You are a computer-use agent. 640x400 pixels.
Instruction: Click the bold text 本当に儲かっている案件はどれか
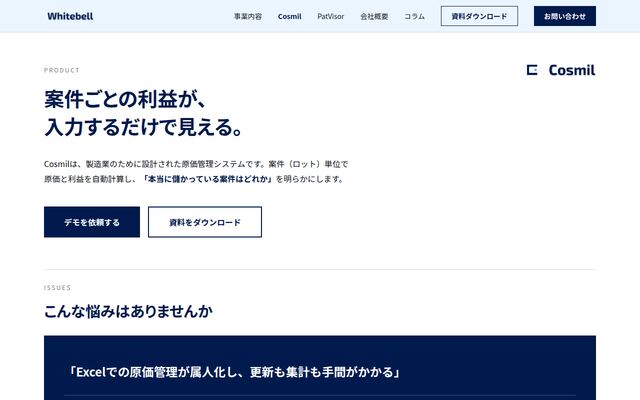point(209,179)
